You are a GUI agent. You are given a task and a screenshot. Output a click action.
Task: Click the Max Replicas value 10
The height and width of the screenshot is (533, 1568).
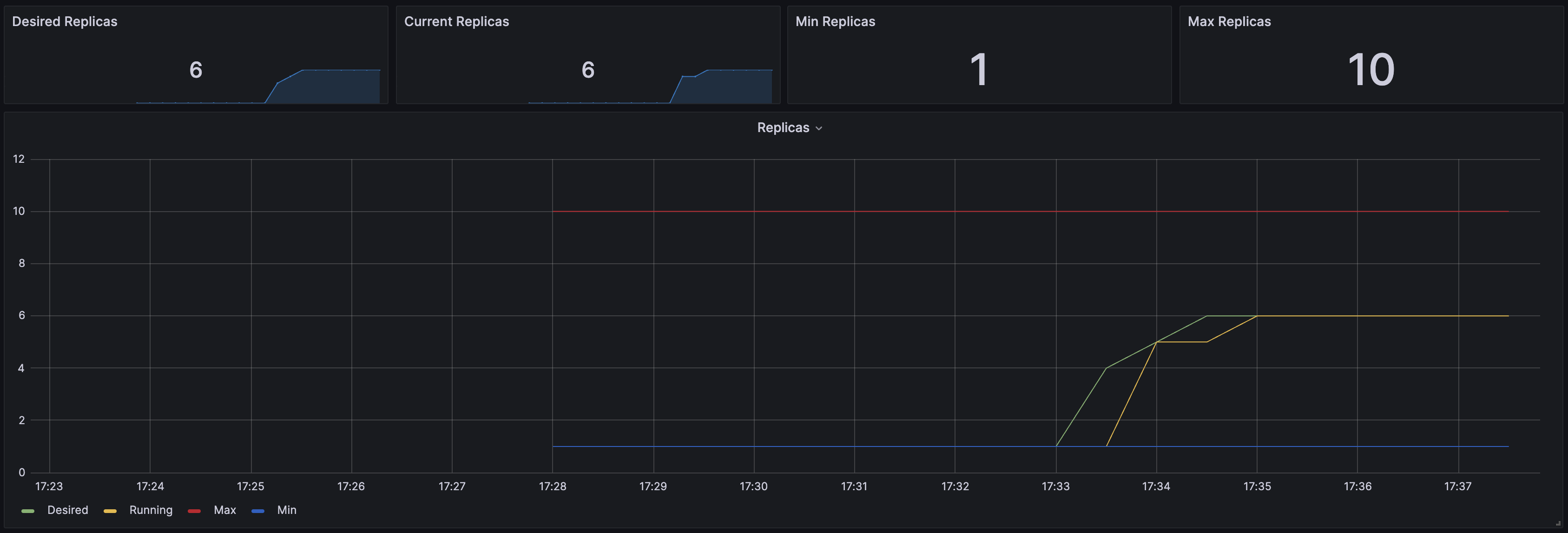1371,69
